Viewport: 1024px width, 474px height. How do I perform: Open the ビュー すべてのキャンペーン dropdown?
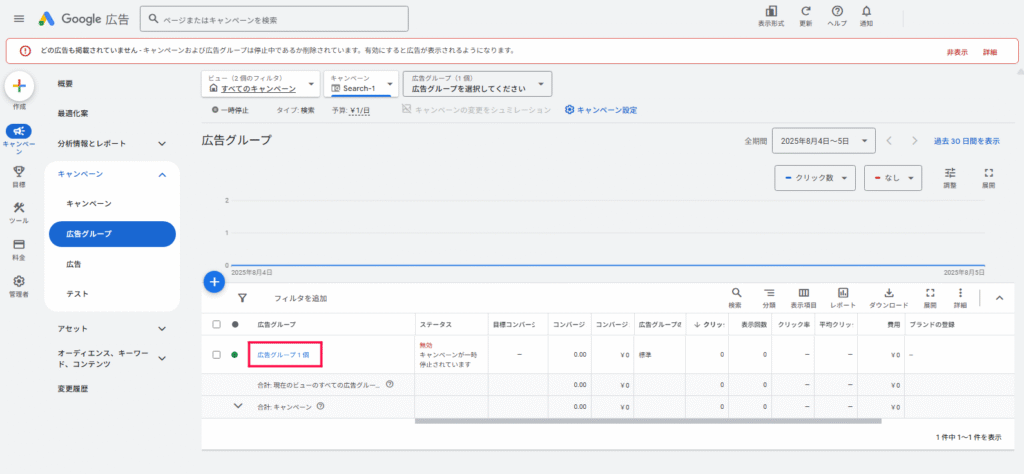point(261,84)
